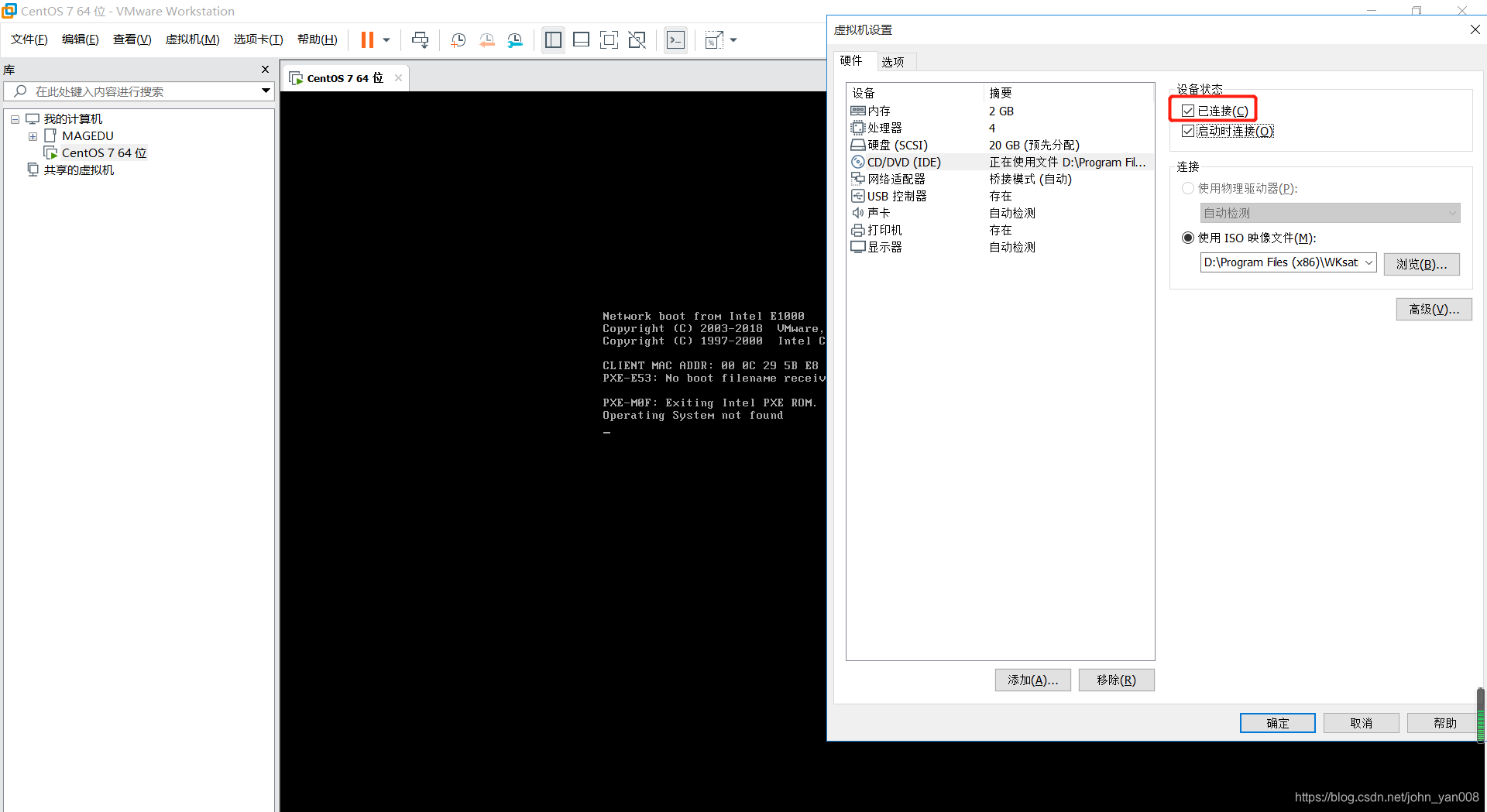Select the 处理器 device row
Image resolution: width=1487 pixels, height=812 pixels.
pyautogui.click(x=1000, y=128)
